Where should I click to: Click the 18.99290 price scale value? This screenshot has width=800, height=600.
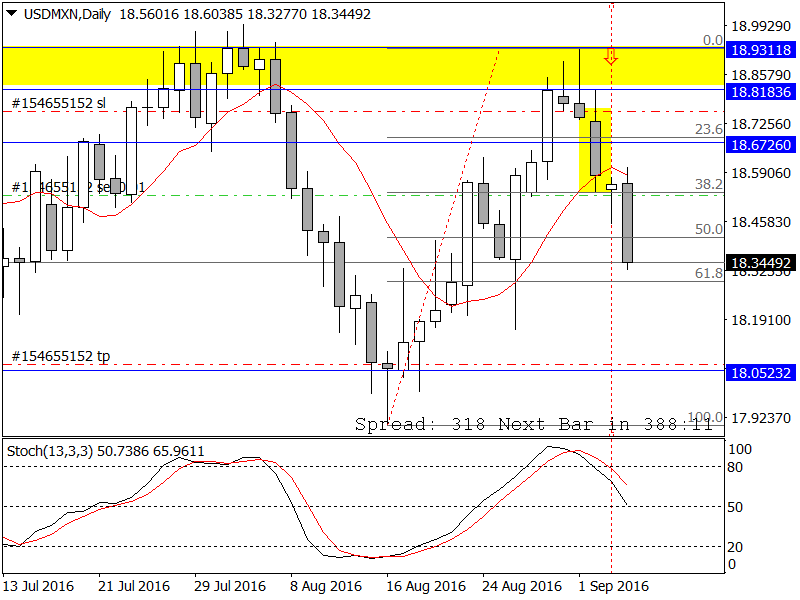[761, 27]
